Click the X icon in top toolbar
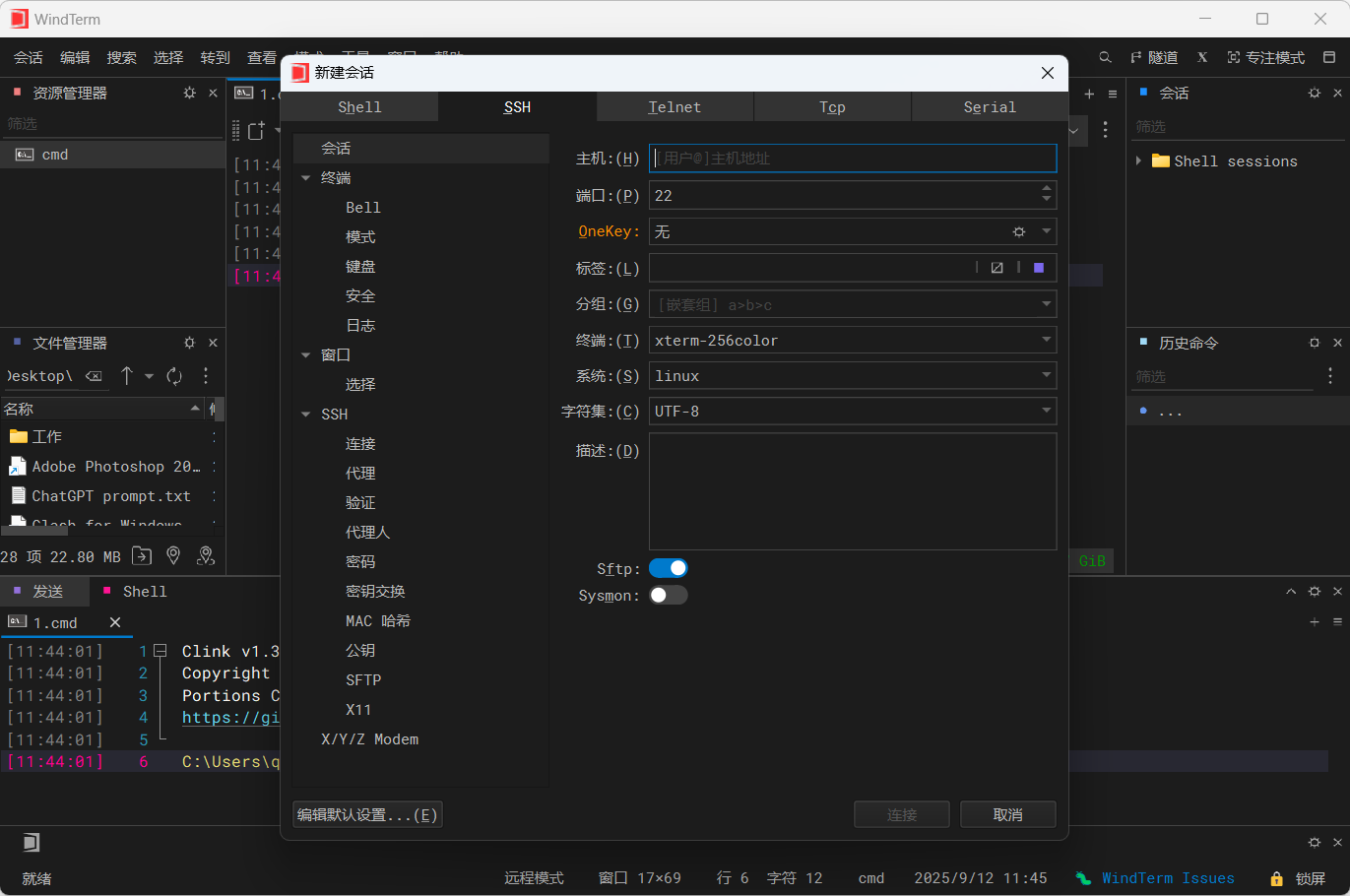 pos(1202,58)
